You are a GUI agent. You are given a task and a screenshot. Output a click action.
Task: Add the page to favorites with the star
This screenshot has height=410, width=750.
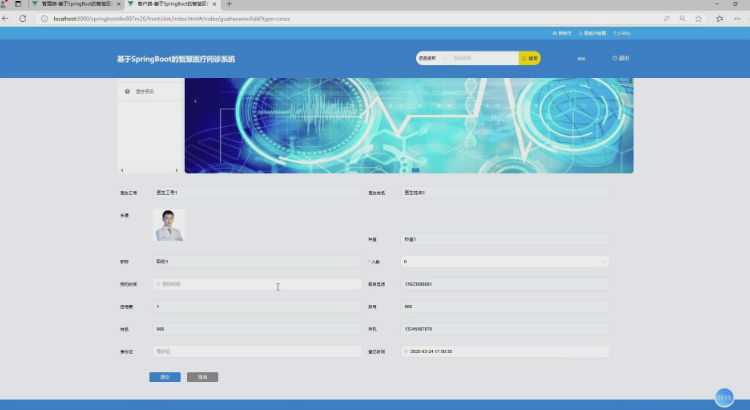[x=698, y=19]
